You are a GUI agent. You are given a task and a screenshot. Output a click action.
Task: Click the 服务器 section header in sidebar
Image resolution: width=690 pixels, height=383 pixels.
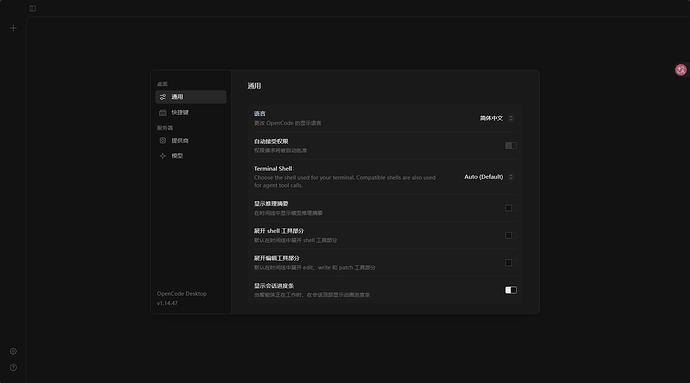pos(165,128)
